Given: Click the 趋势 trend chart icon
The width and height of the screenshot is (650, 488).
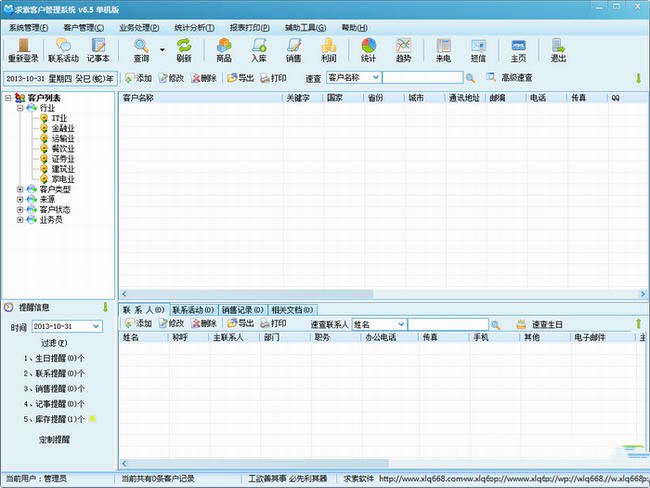Looking at the screenshot, I should click(403, 50).
